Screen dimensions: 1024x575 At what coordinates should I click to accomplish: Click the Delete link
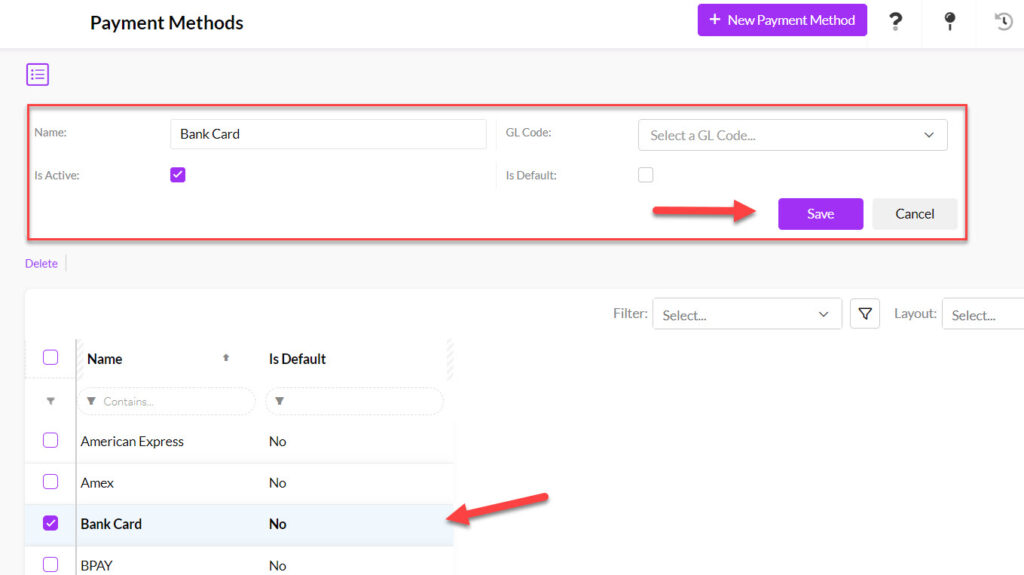[x=41, y=263]
